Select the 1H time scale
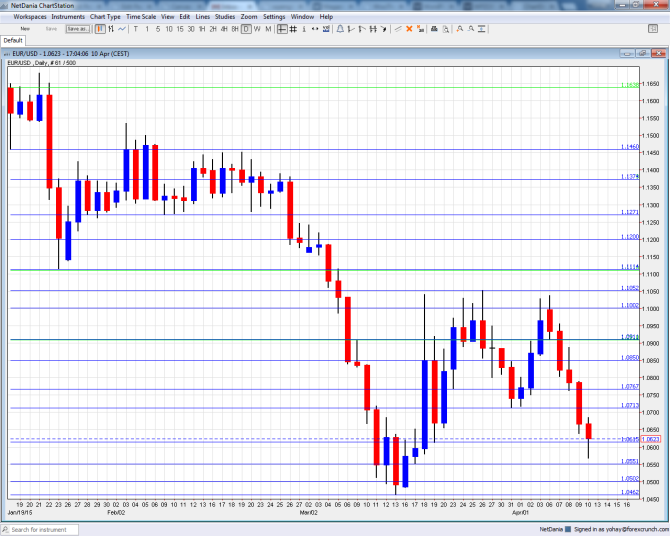The width and height of the screenshot is (670, 536). [202, 29]
